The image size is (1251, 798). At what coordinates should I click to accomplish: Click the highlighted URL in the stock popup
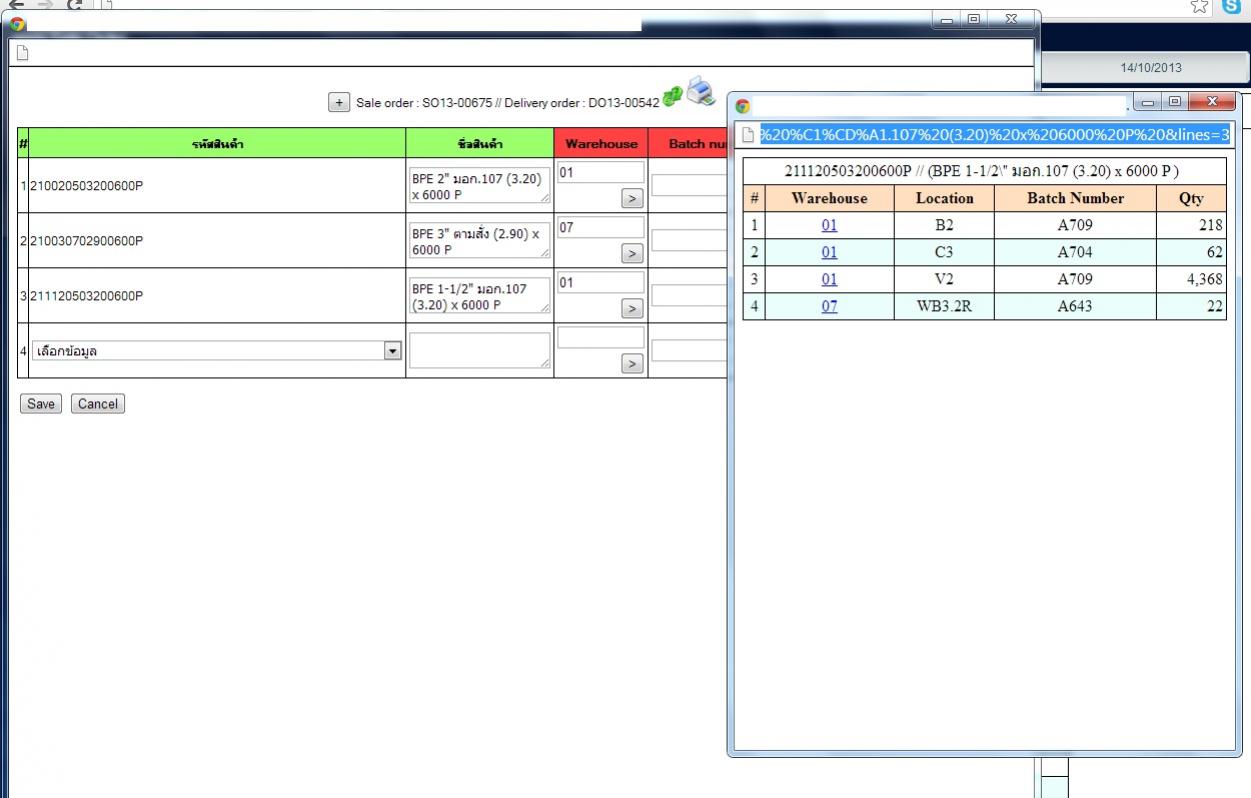tap(994, 134)
